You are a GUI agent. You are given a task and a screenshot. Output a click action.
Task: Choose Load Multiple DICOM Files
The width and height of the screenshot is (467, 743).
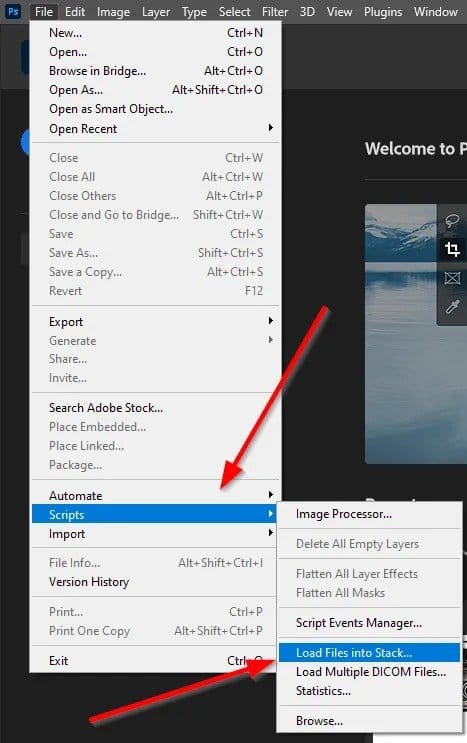(x=369, y=672)
